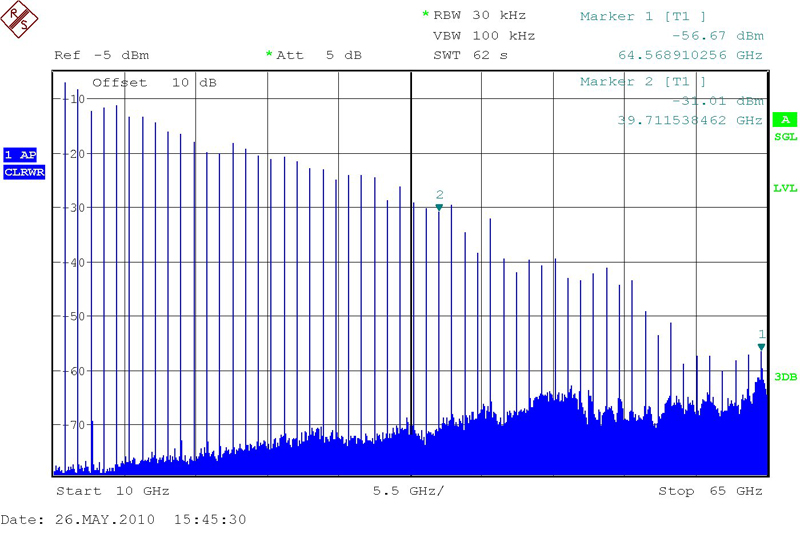Screen dimensions: 800x545
Task: Click the Stop 65 GHz frequency label
Action: point(709,491)
